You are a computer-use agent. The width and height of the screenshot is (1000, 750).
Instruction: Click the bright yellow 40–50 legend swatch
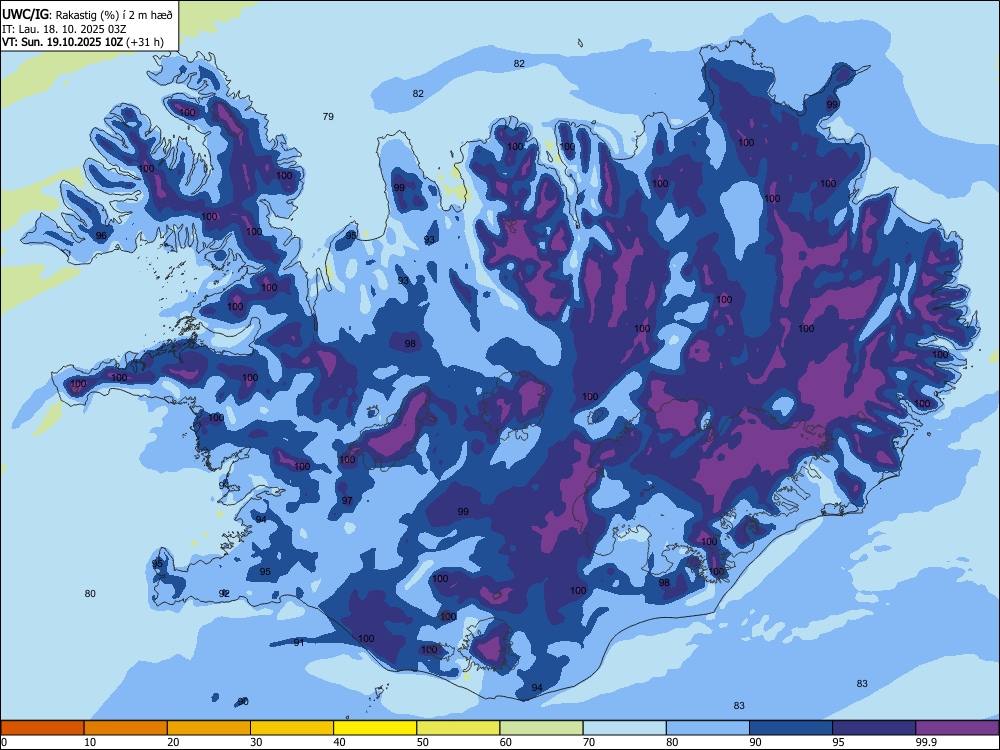coord(375,728)
